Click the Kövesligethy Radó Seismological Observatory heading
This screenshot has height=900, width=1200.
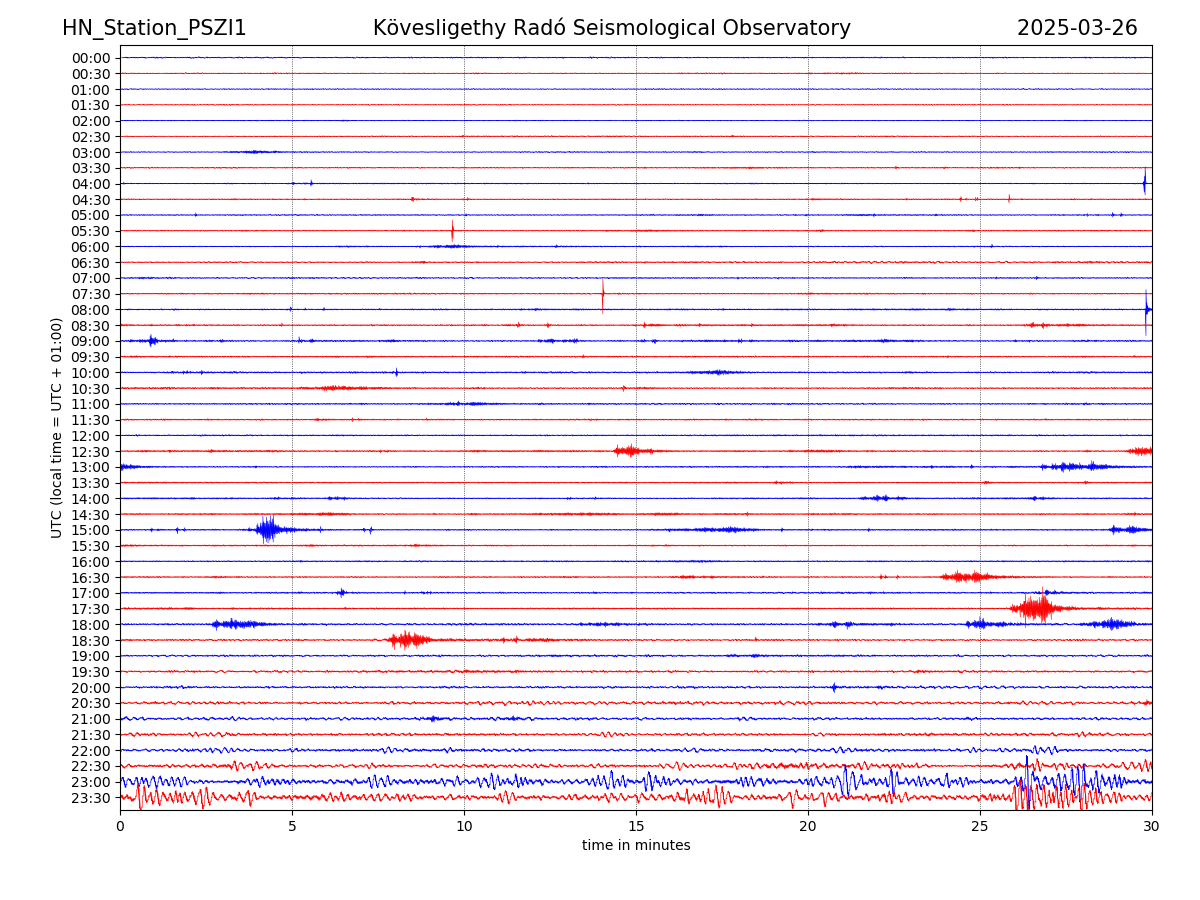coord(611,28)
